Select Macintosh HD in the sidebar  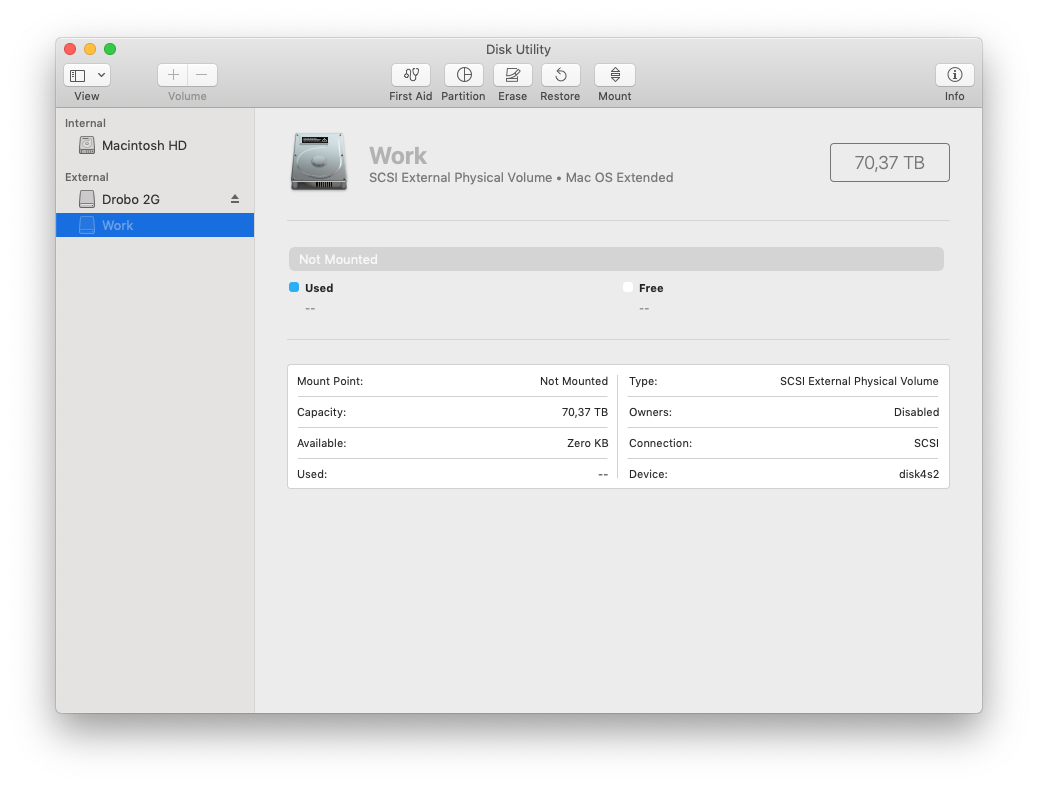(144, 145)
